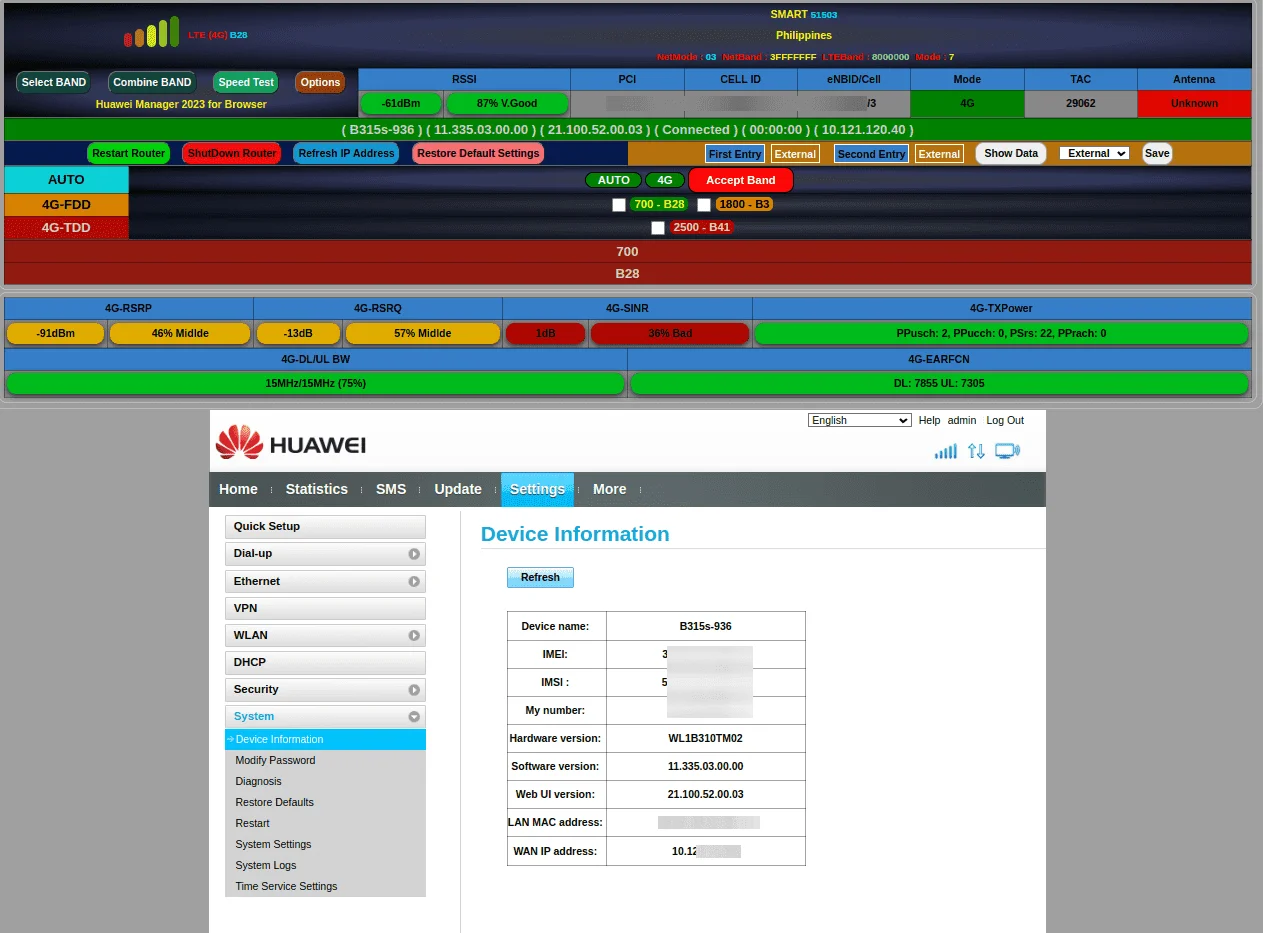Image resolution: width=1263 pixels, height=933 pixels.
Task: Open the More tab
Action: (609, 489)
